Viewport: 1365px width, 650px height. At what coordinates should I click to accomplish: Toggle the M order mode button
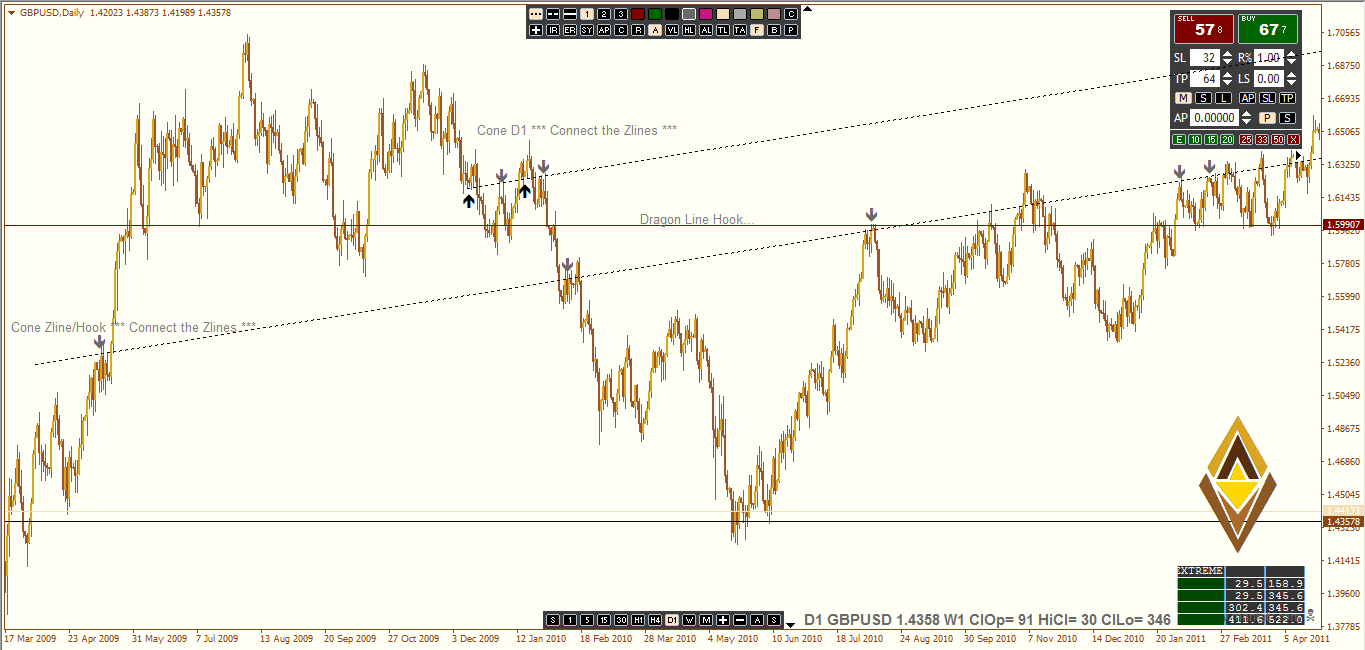pos(1183,97)
